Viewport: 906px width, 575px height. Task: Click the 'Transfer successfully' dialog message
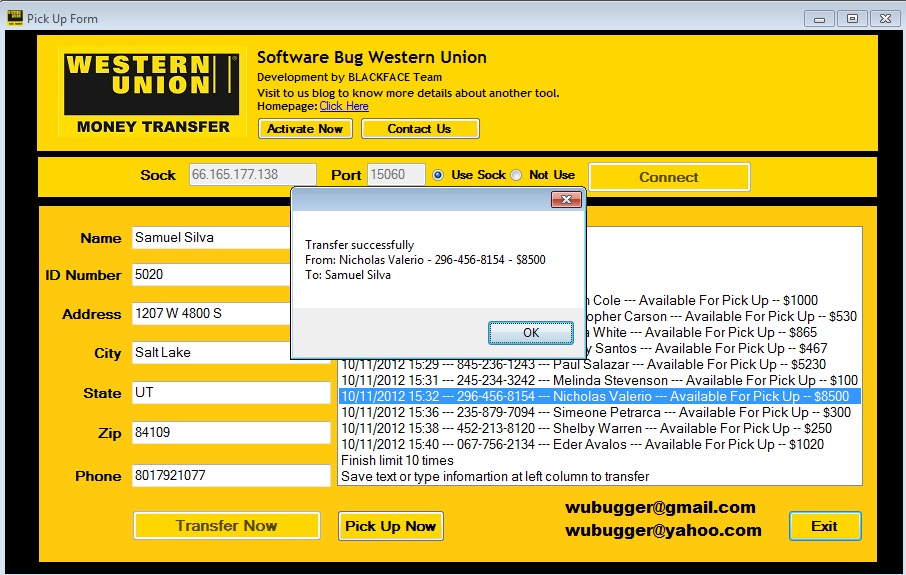359,245
